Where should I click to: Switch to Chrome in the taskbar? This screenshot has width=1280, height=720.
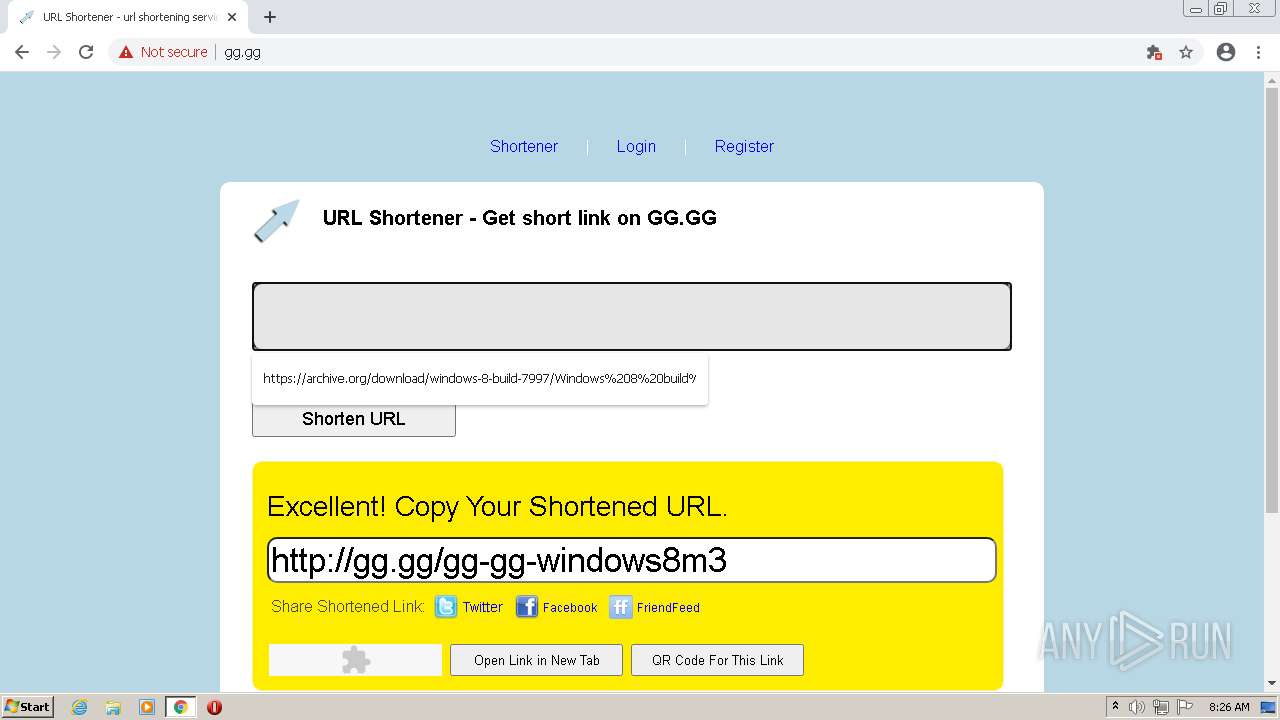(180, 707)
